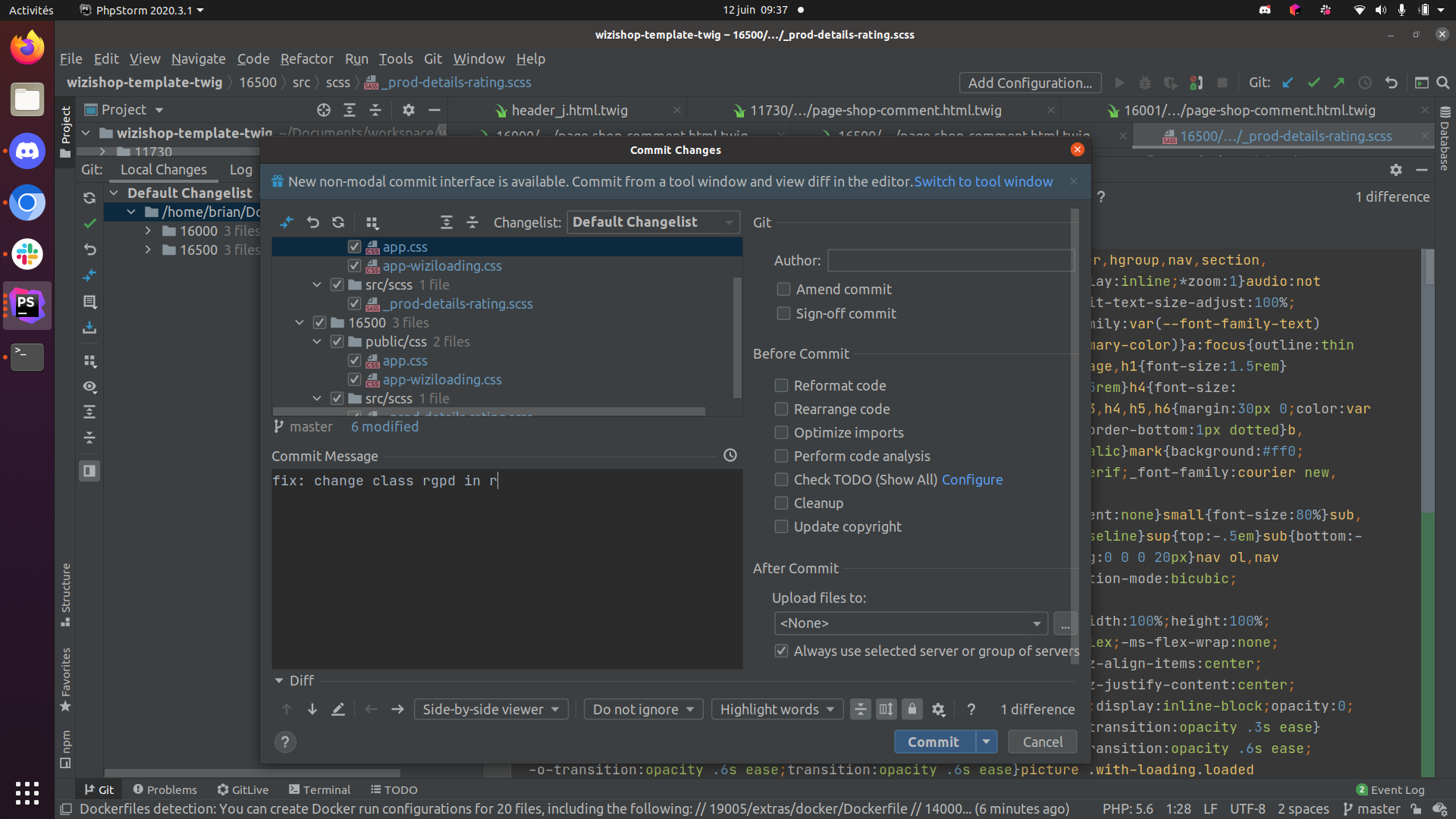Image resolution: width=1456 pixels, height=819 pixels.
Task: Toggle synchronize scrolling lock icon
Action: (x=912, y=709)
